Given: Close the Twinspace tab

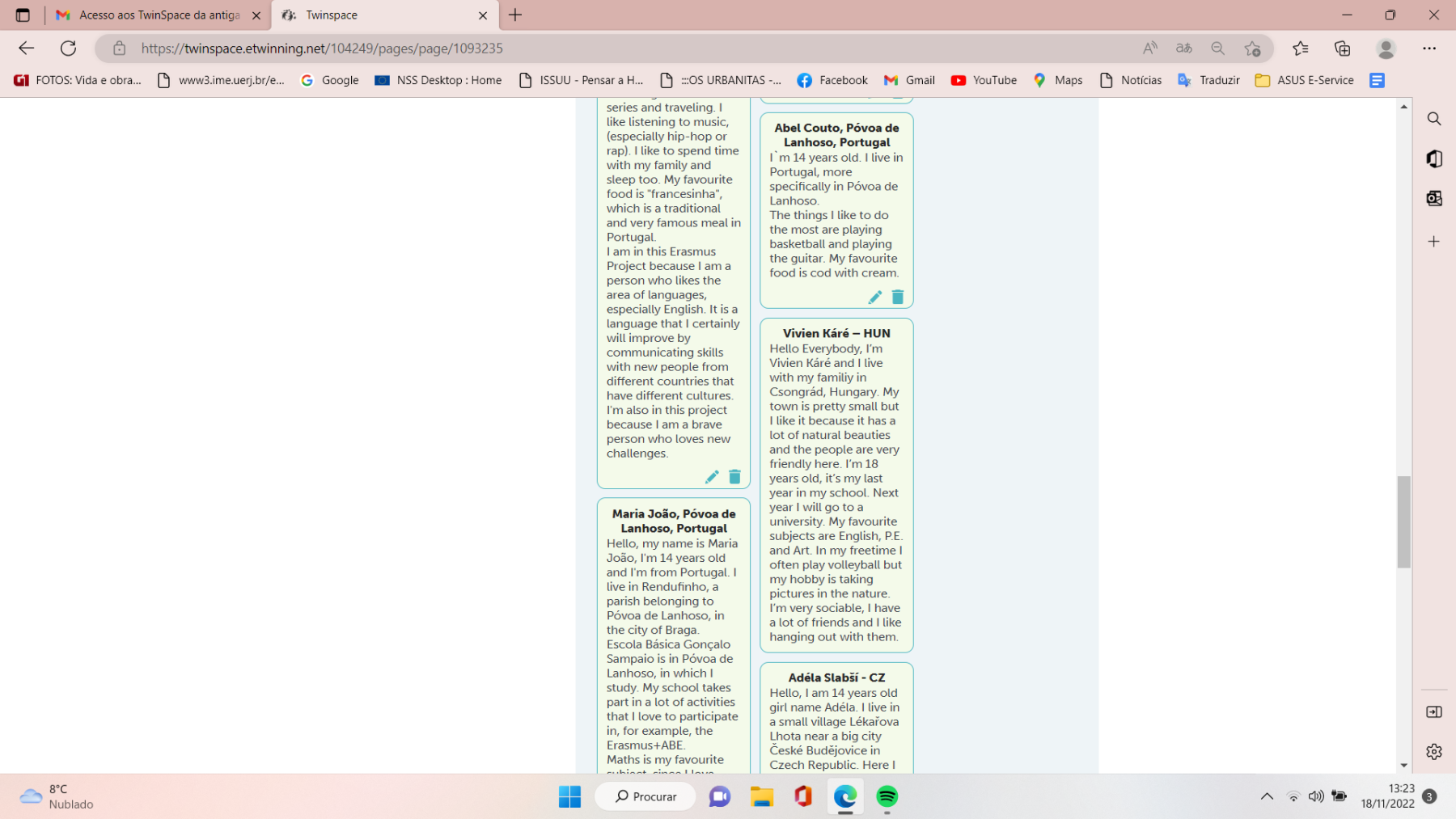Looking at the screenshot, I should click(483, 15).
